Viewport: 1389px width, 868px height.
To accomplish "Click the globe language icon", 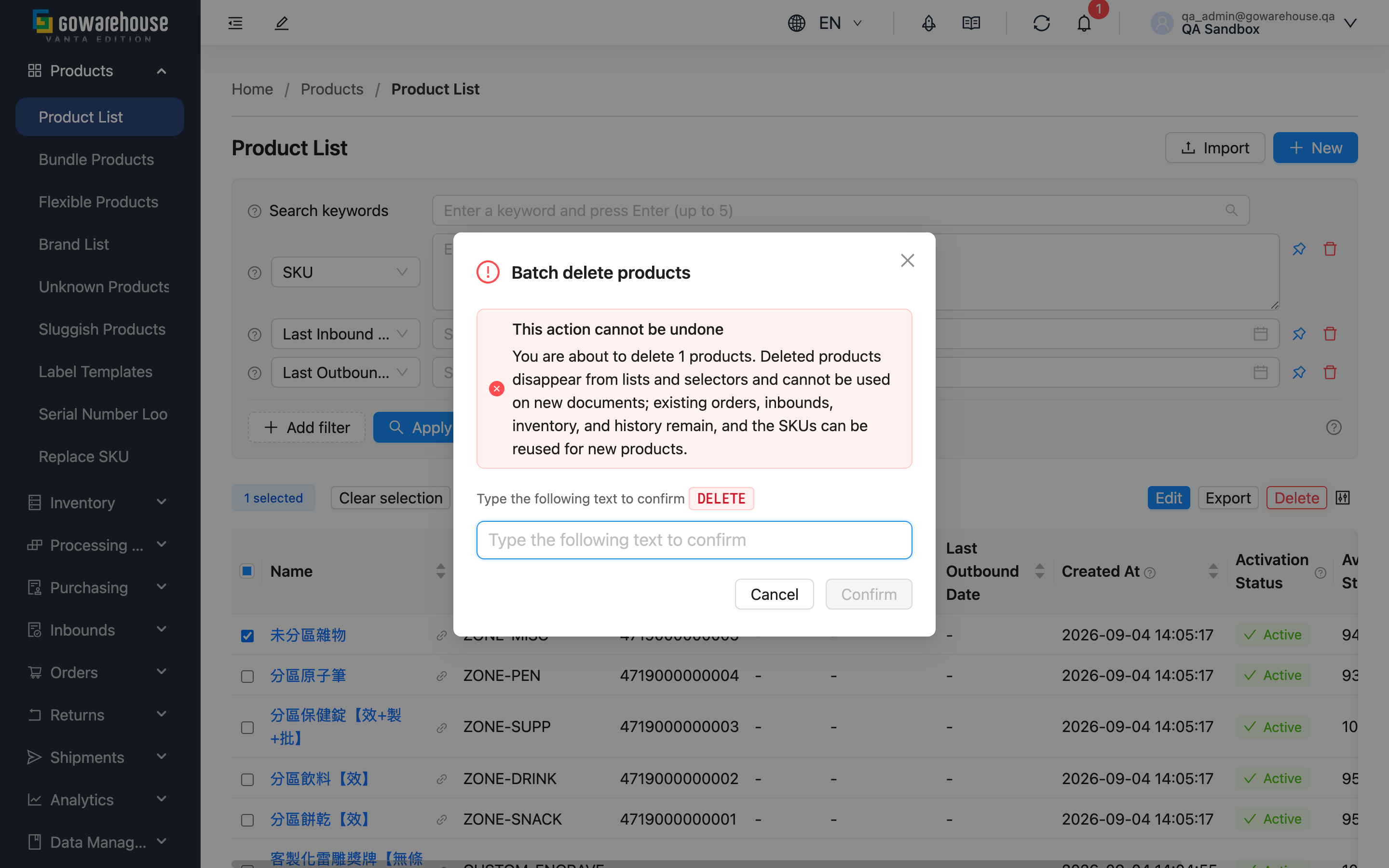I will point(796,23).
